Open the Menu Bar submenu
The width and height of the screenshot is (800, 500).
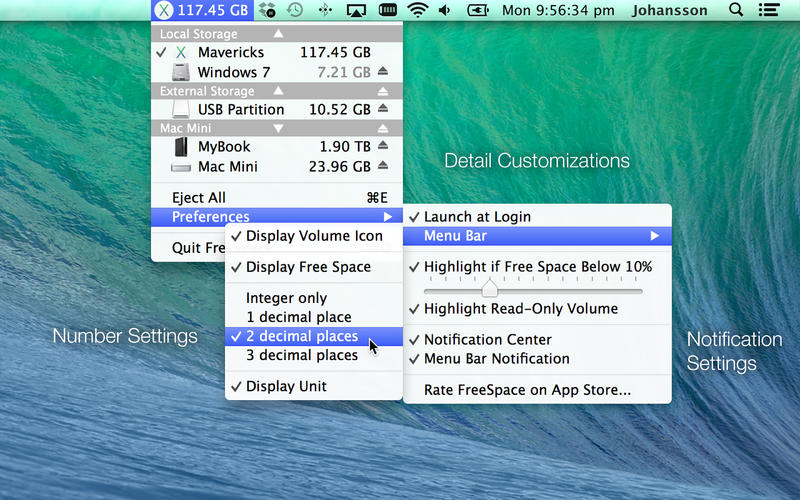pos(537,236)
